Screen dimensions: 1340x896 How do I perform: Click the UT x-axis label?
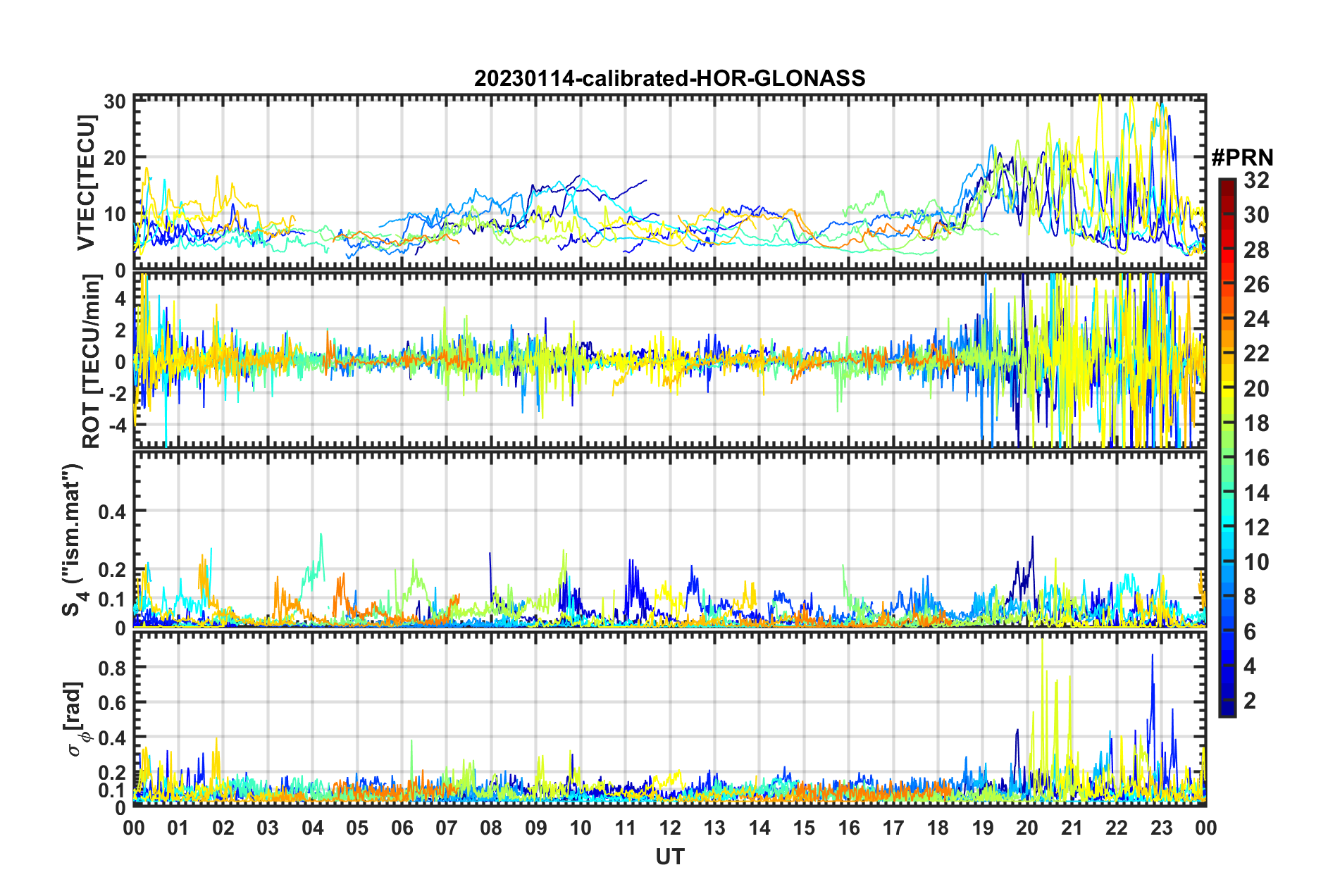click(x=669, y=857)
